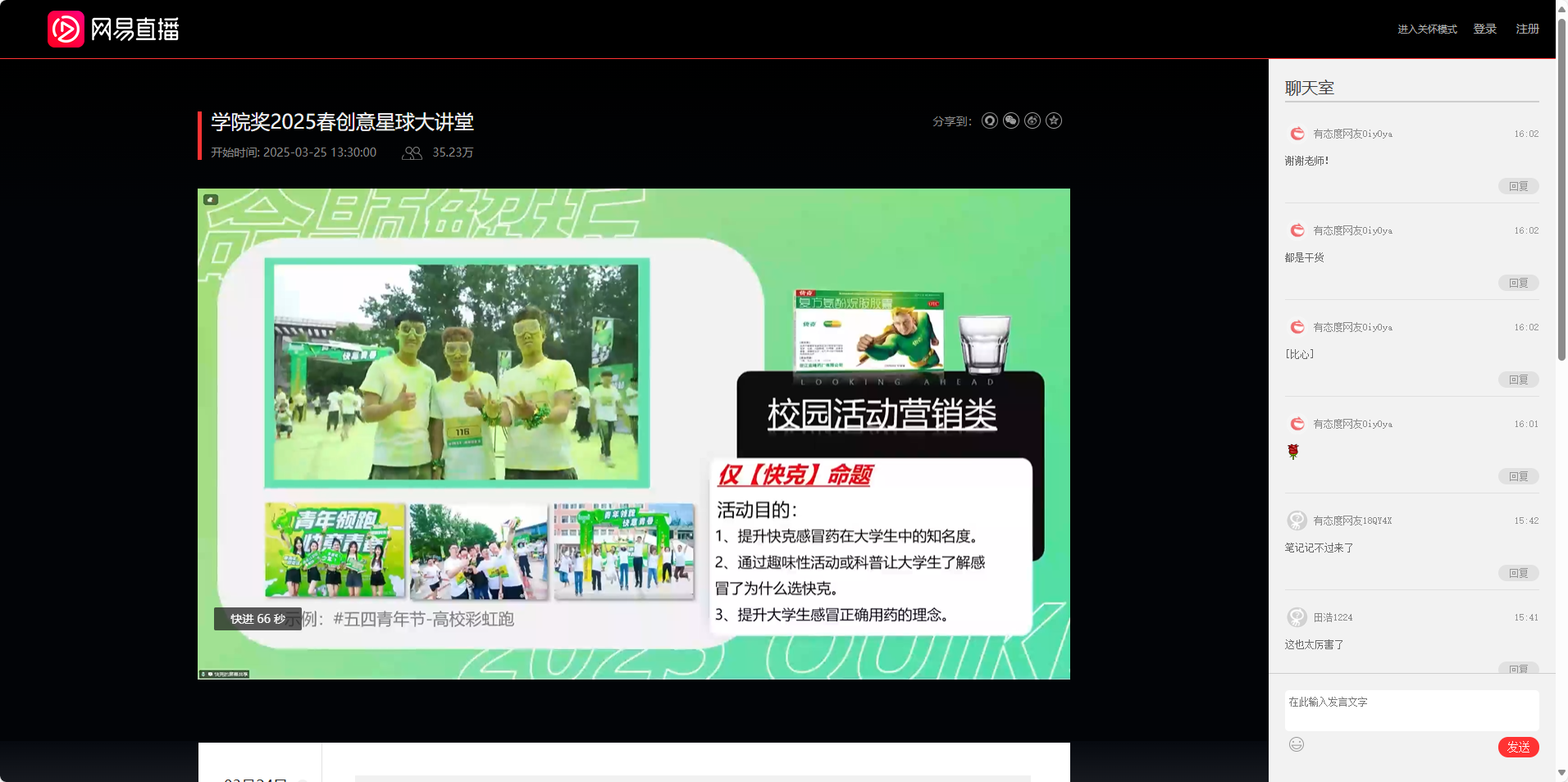Click the viewer count people icon
Screen dimensions: 1568x782
pos(412,153)
